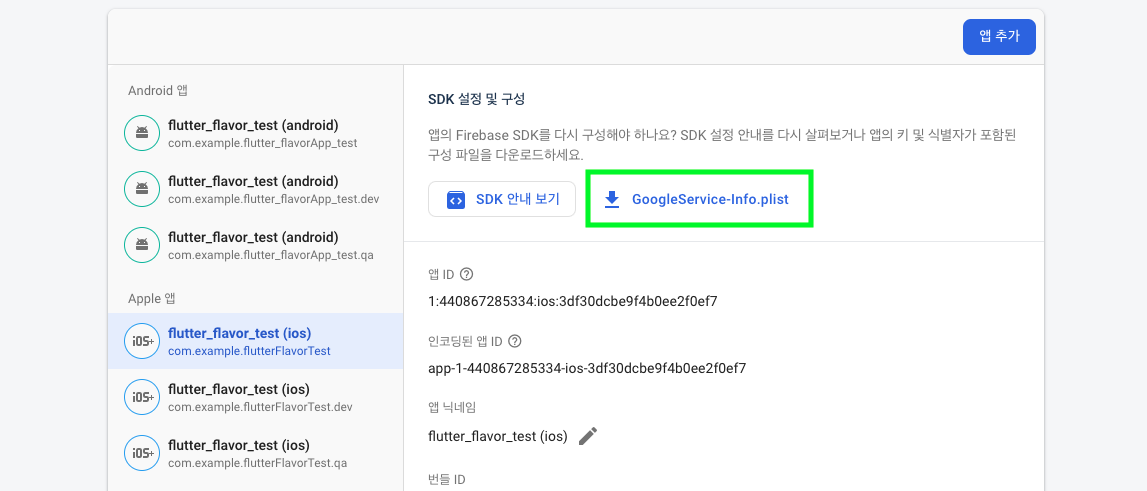Screen dimensions: 1147x491
Task: Select iOS app com.example.flutterFlavorTest.qa
Action: click(x=255, y=454)
